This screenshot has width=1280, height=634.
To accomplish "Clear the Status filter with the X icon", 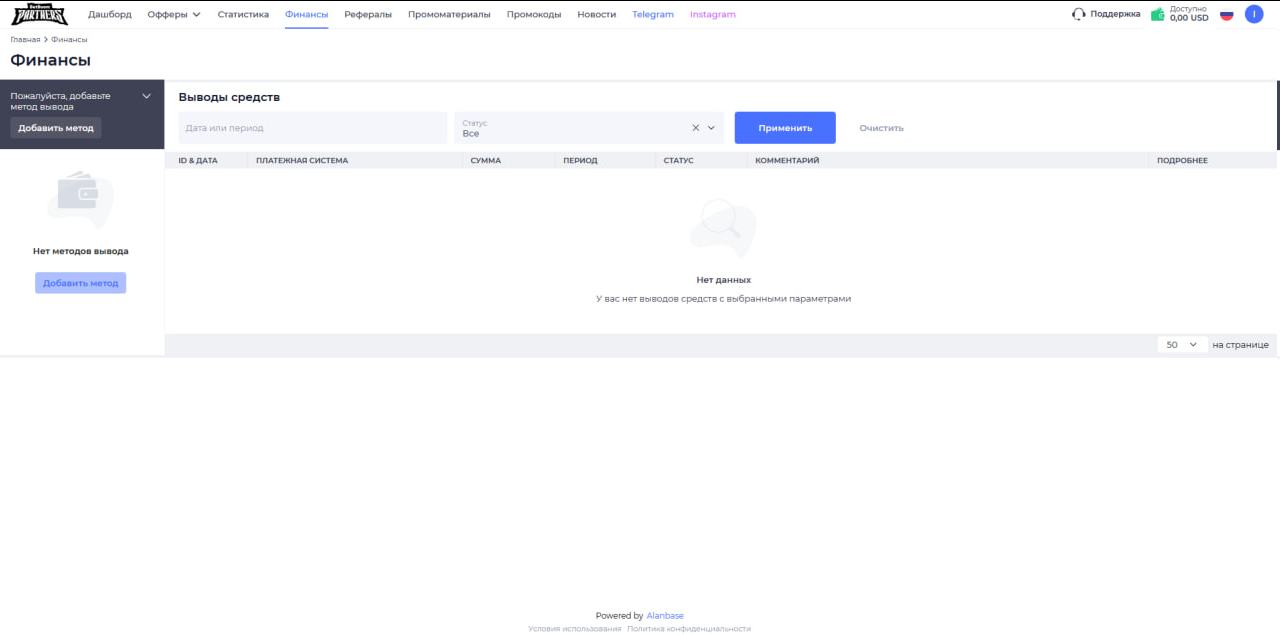I will click(696, 128).
